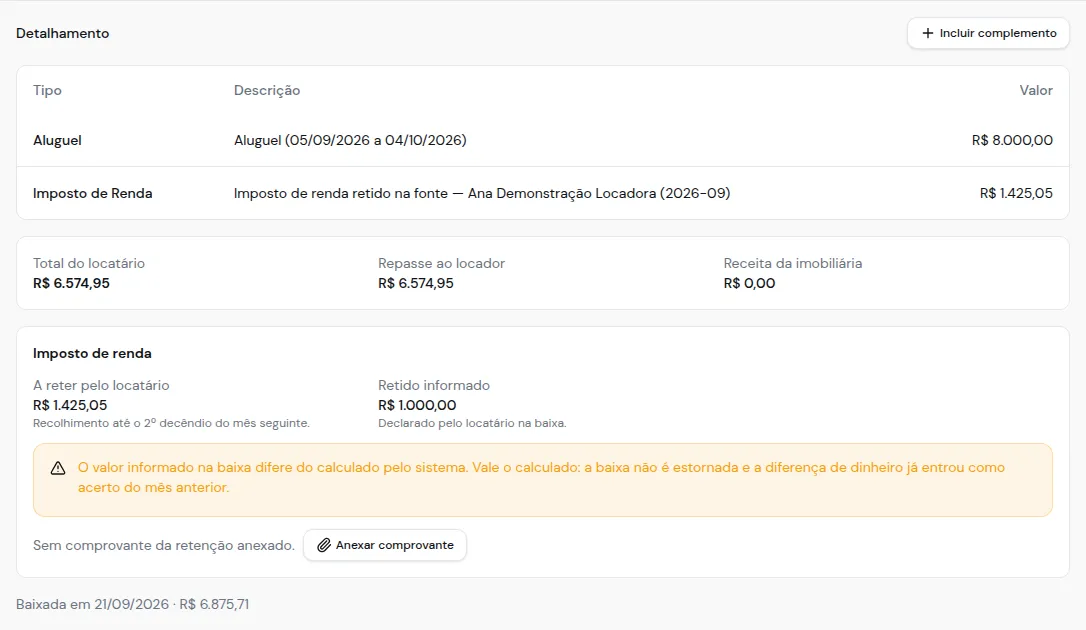Select the Imposto de Renda type cell
This screenshot has height=630, width=1086.
(x=92, y=193)
